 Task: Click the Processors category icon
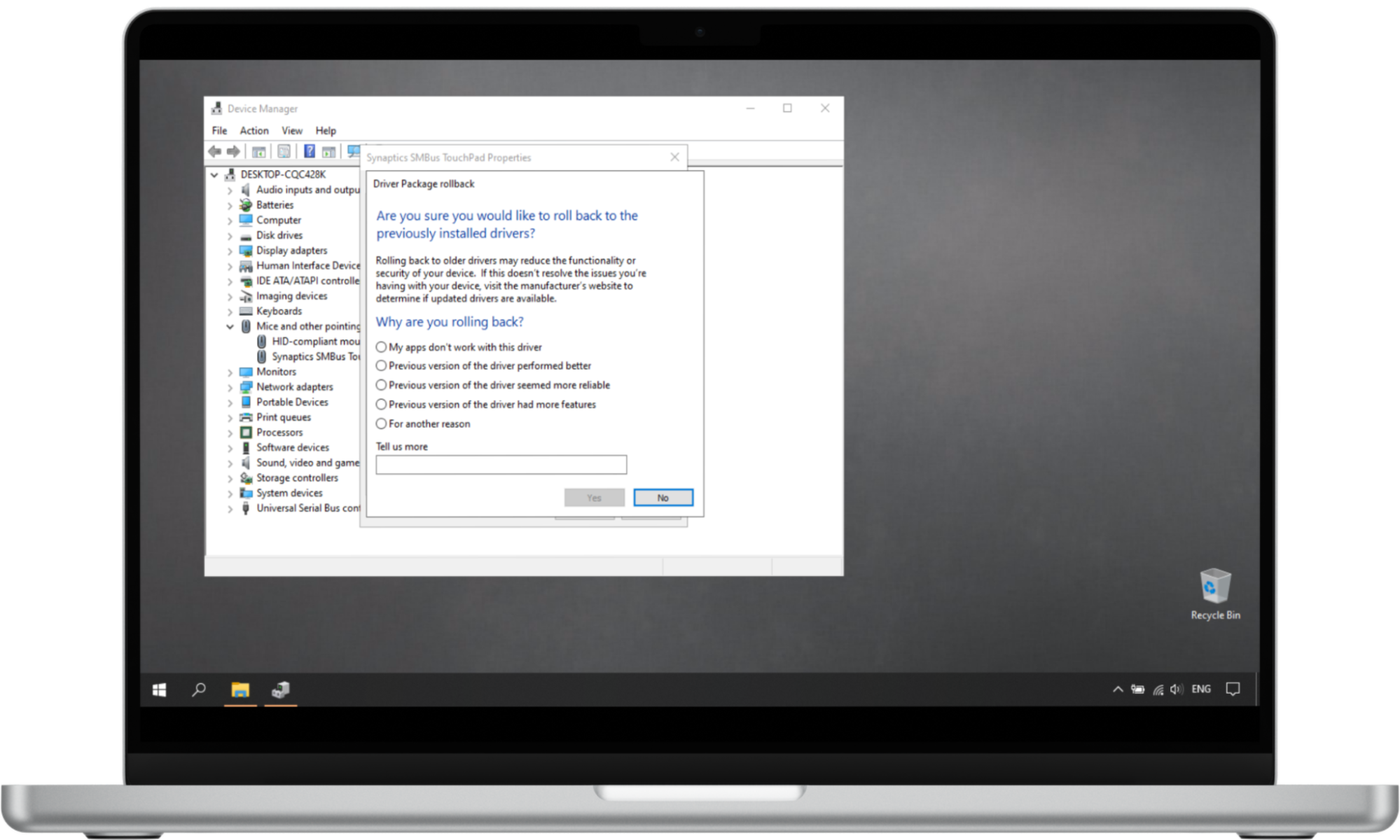click(x=246, y=433)
